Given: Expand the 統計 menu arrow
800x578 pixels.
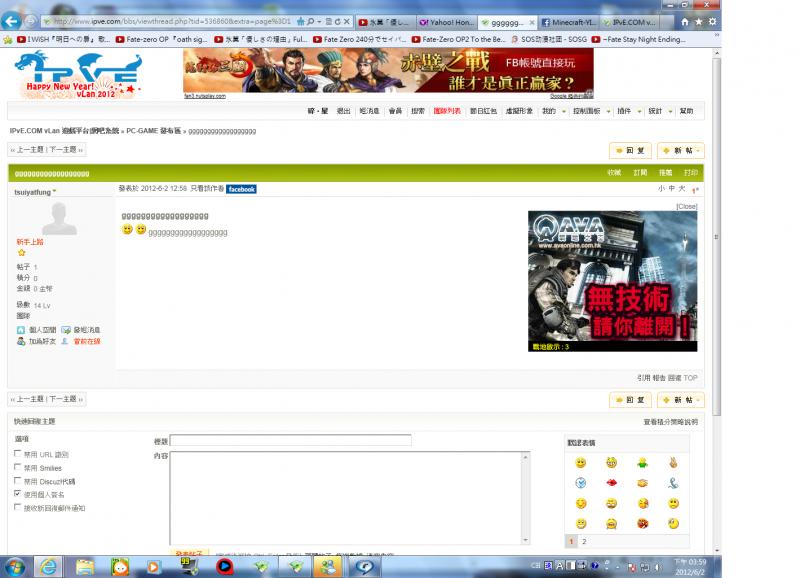Looking at the screenshot, I should point(670,111).
